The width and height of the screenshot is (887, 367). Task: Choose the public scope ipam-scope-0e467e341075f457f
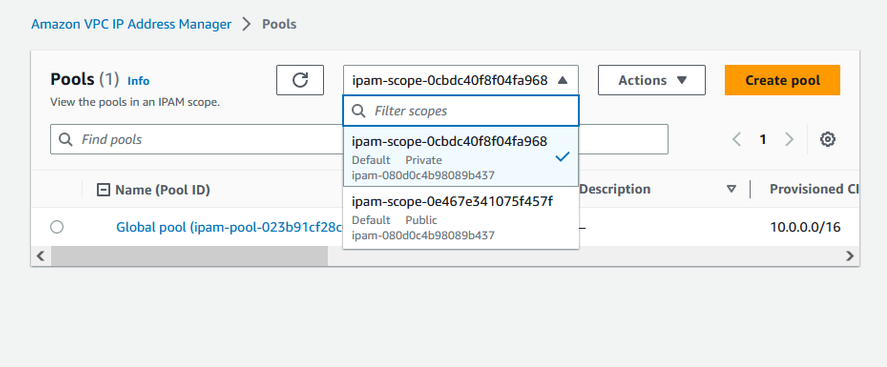tap(461, 218)
